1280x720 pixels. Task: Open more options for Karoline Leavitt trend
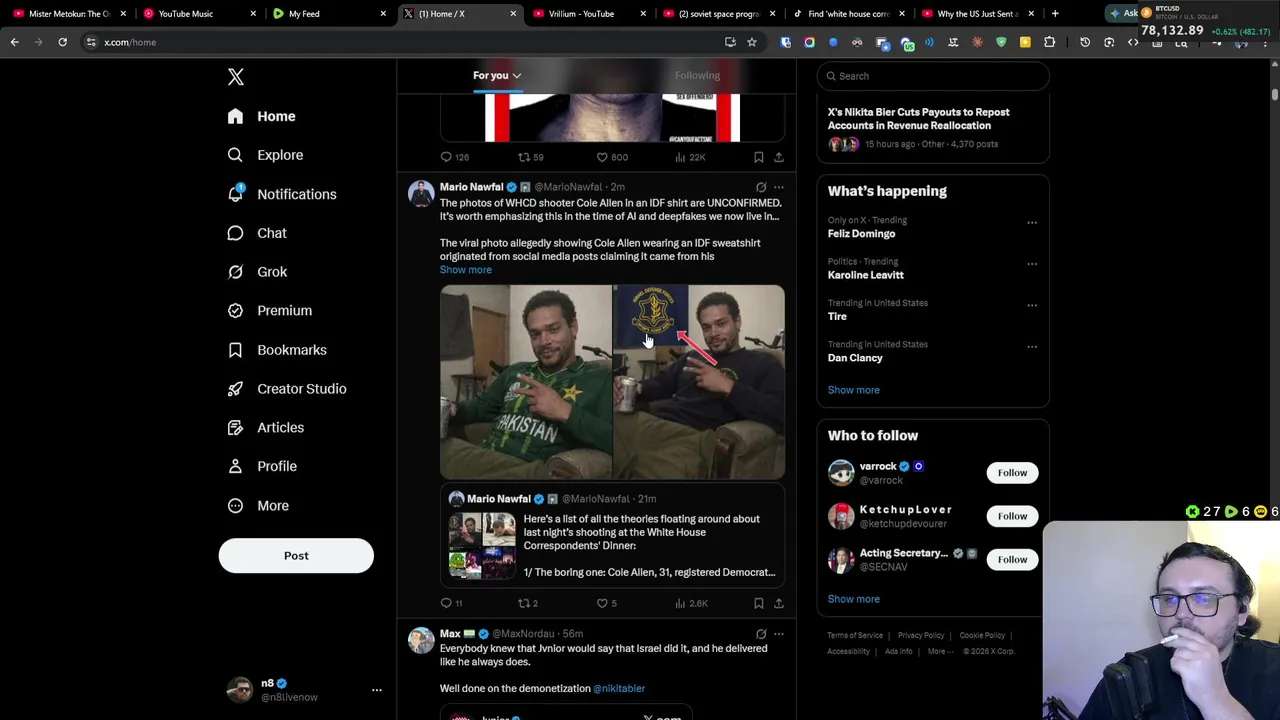1032,264
